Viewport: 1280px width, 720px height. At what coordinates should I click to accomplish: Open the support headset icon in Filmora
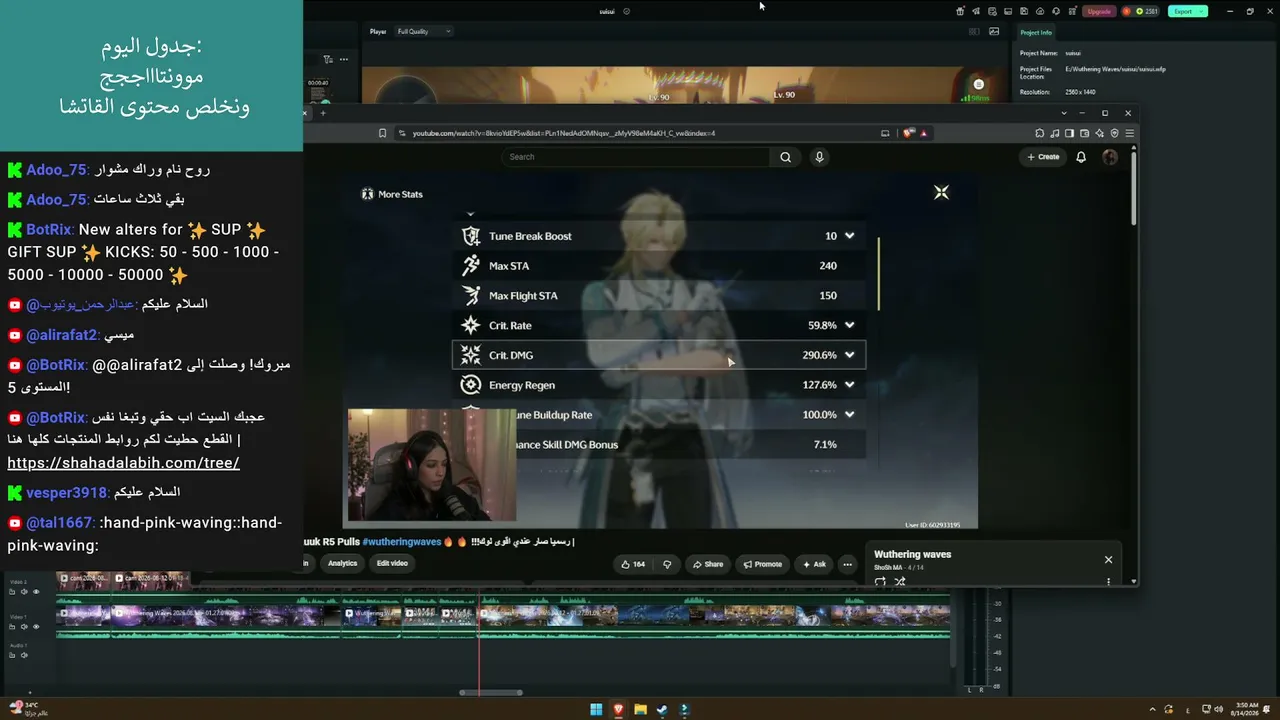pos(1056,11)
